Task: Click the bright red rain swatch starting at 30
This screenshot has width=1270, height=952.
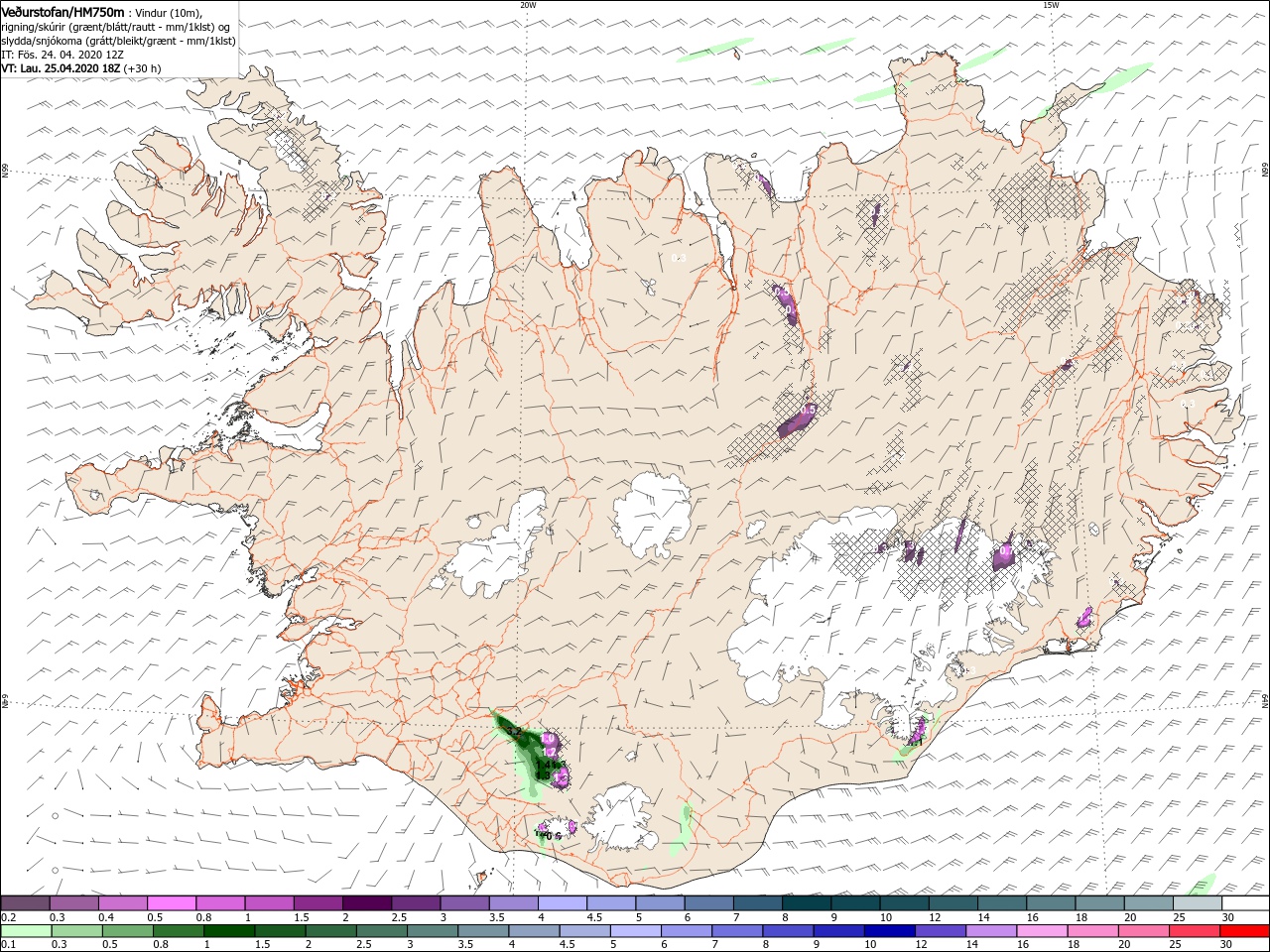Action: (x=1243, y=931)
